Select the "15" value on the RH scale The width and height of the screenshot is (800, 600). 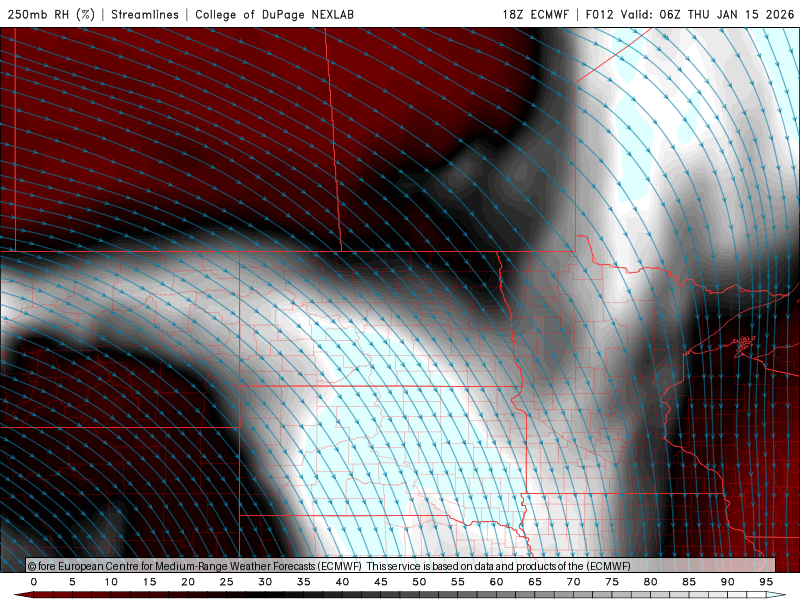149,582
